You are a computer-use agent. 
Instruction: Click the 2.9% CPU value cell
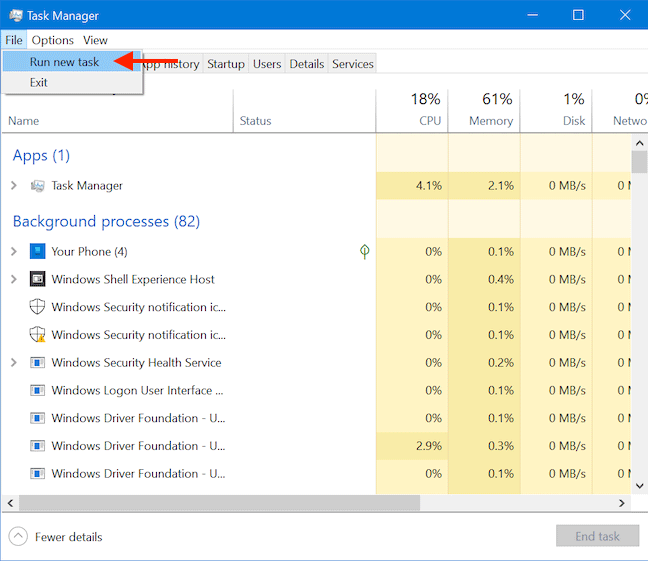tap(412, 446)
